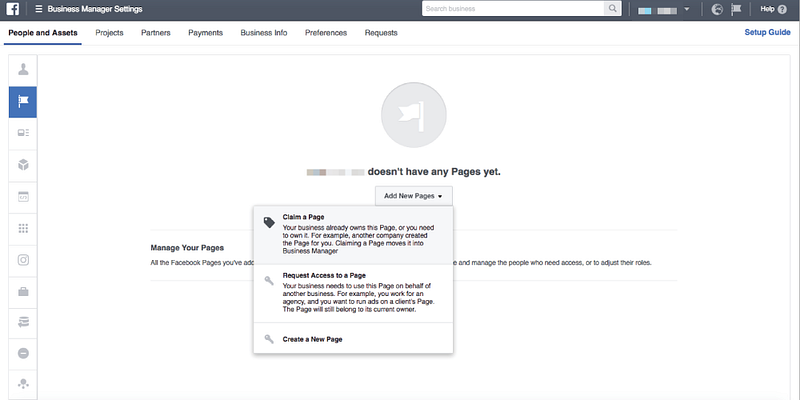The width and height of the screenshot is (800, 400).
Task: Choose Create a New Page
Action: pyautogui.click(x=353, y=339)
